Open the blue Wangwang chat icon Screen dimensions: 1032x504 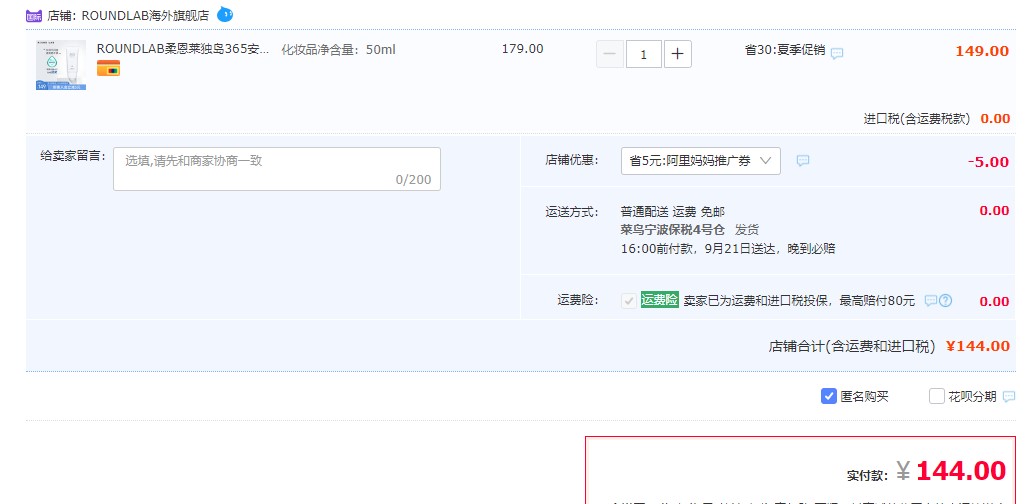pyautogui.click(x=225, y=14)
